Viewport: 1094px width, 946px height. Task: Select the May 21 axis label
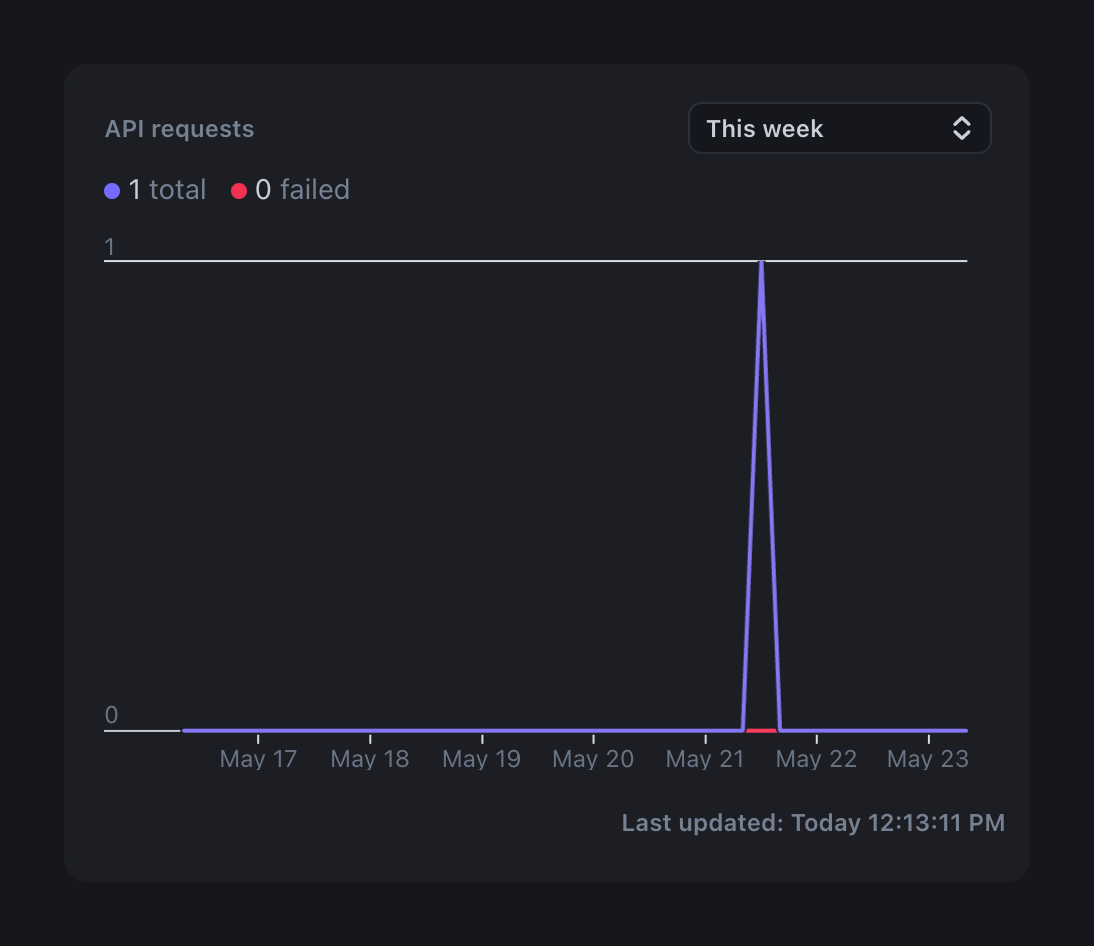click(704, 759)
